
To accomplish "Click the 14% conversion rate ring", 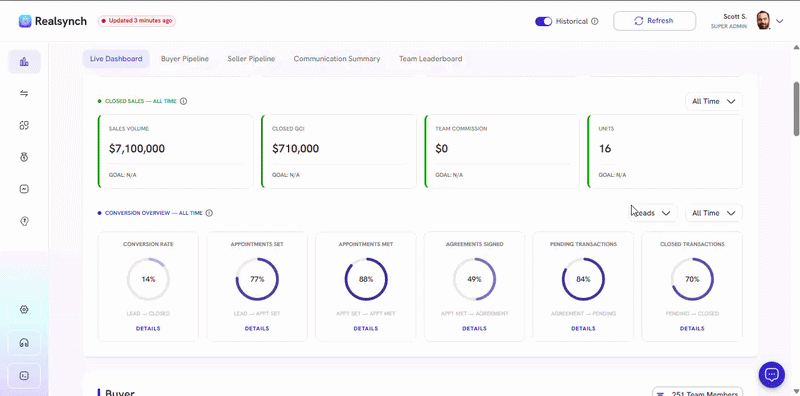I will tap(148, 279).
